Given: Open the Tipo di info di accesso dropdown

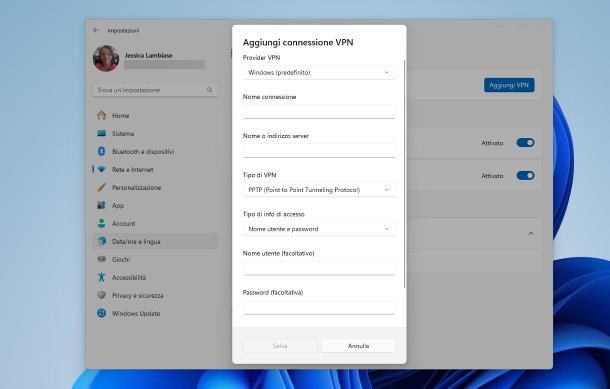Looking at the screenshot, I should [319, 229].
